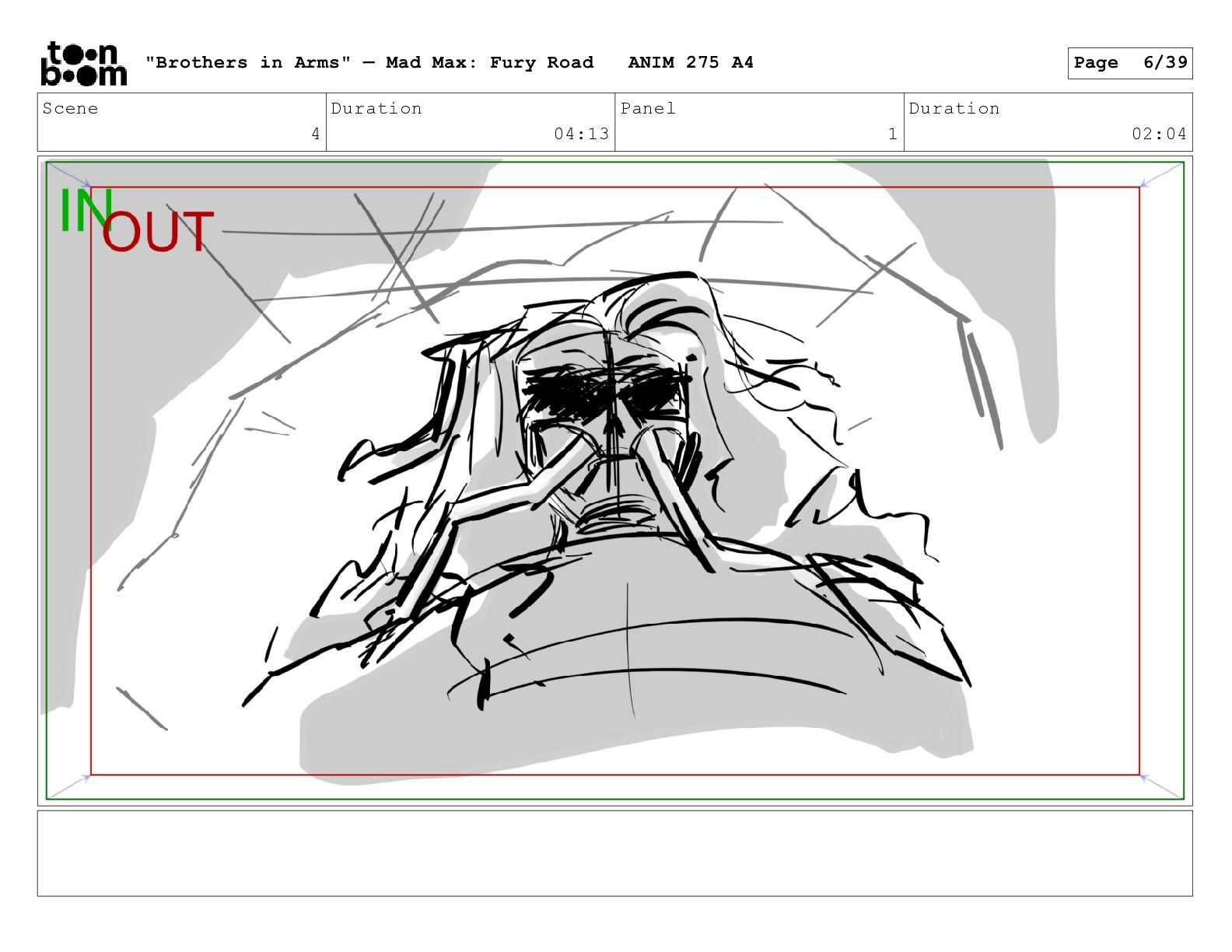Image resolution: width=1232 pixels, height=952 pixels.
Task: Select the scene number 4
Action: pos(315,134)
